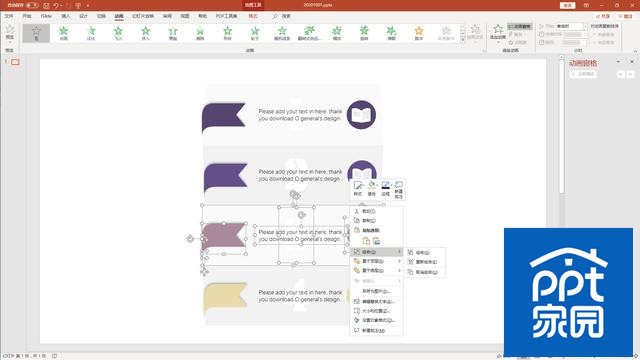This screenshot has width=640, height=360.
Task: Select Group entry in the context menu
Action: click(376, 252)
